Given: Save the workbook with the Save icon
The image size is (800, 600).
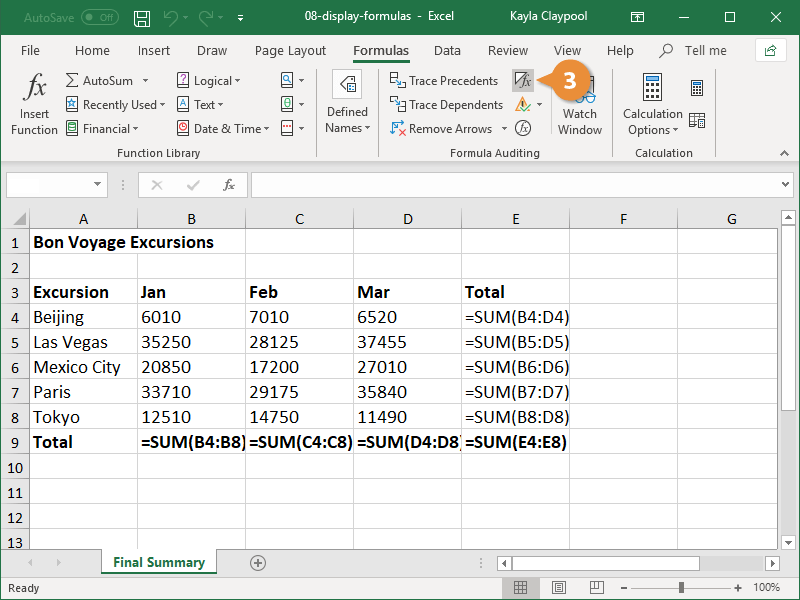Looking at the screenshot, I should [142, 18].
